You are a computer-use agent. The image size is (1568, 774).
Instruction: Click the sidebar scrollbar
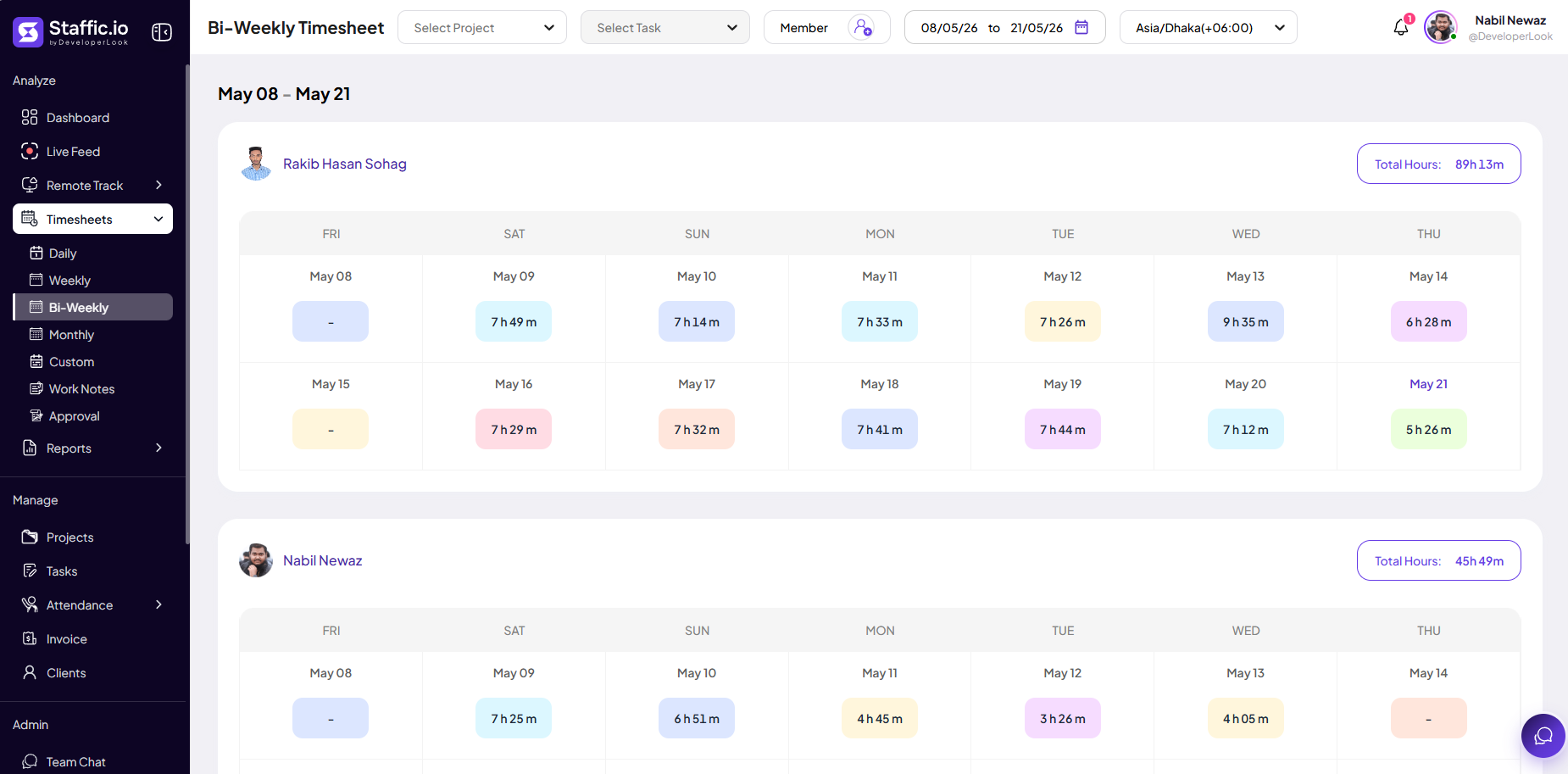(x=187, y=305)
